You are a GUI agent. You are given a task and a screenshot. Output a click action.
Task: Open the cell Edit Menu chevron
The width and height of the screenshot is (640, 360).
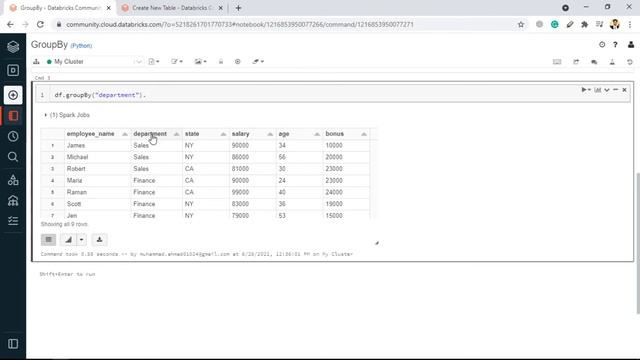(x=607, y=90)
